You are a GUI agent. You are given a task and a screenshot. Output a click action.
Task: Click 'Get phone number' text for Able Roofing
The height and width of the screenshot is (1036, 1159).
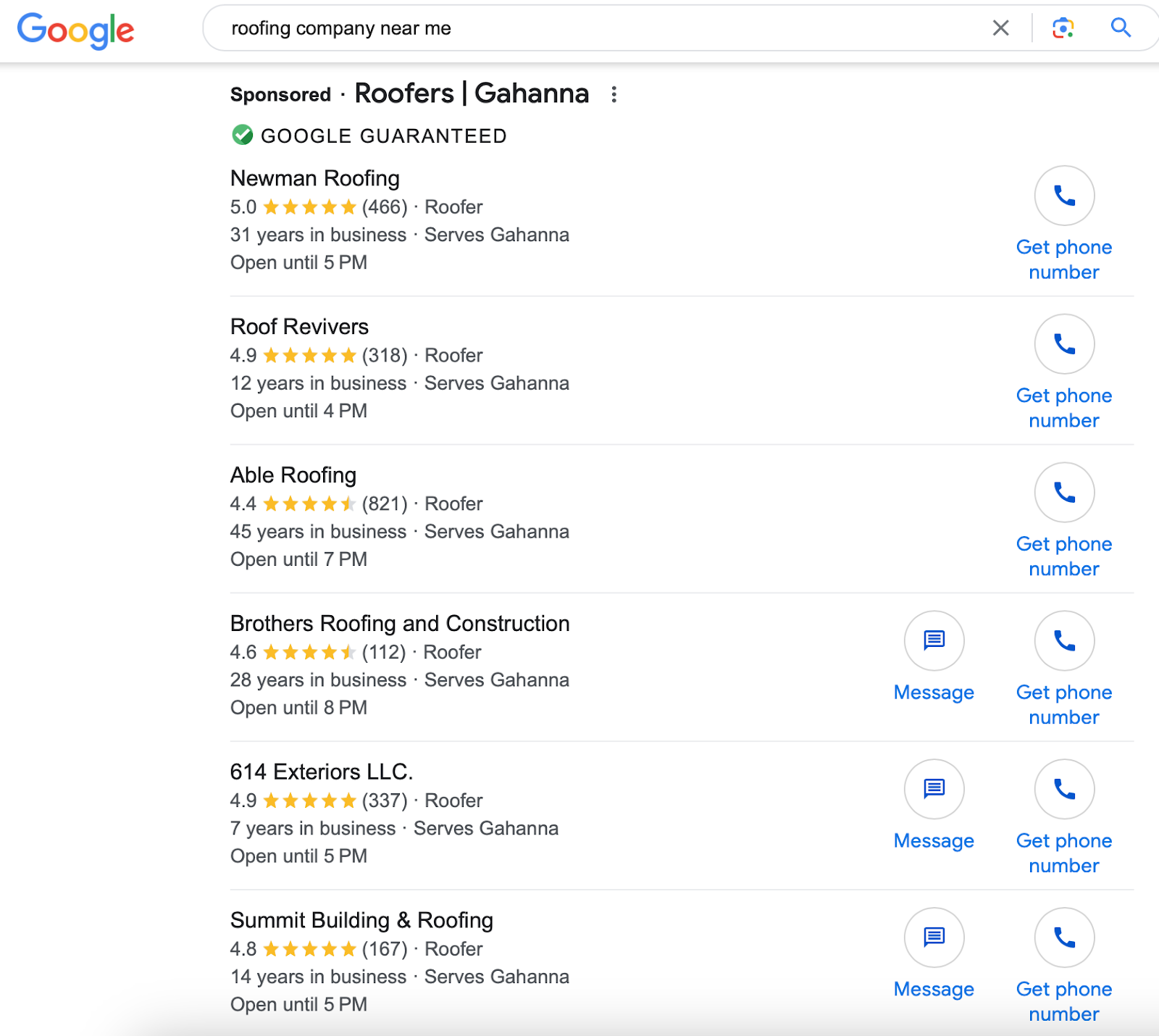[x=1064, y=556]
